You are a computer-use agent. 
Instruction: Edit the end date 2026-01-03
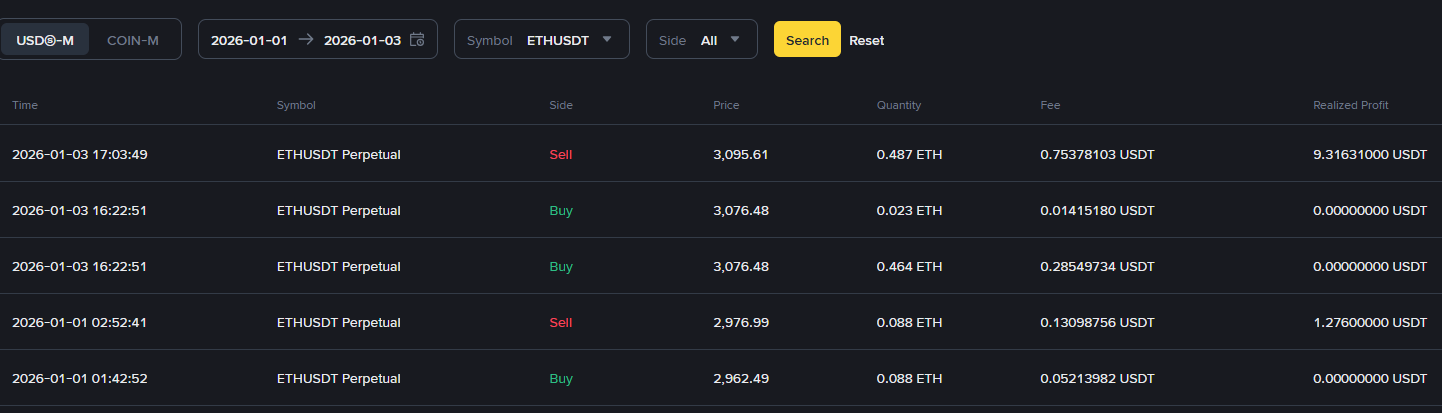tap(362, 40)
